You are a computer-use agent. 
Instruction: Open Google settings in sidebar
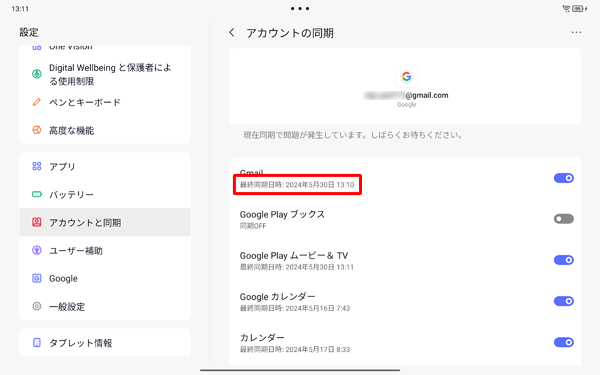pos(105,278)
